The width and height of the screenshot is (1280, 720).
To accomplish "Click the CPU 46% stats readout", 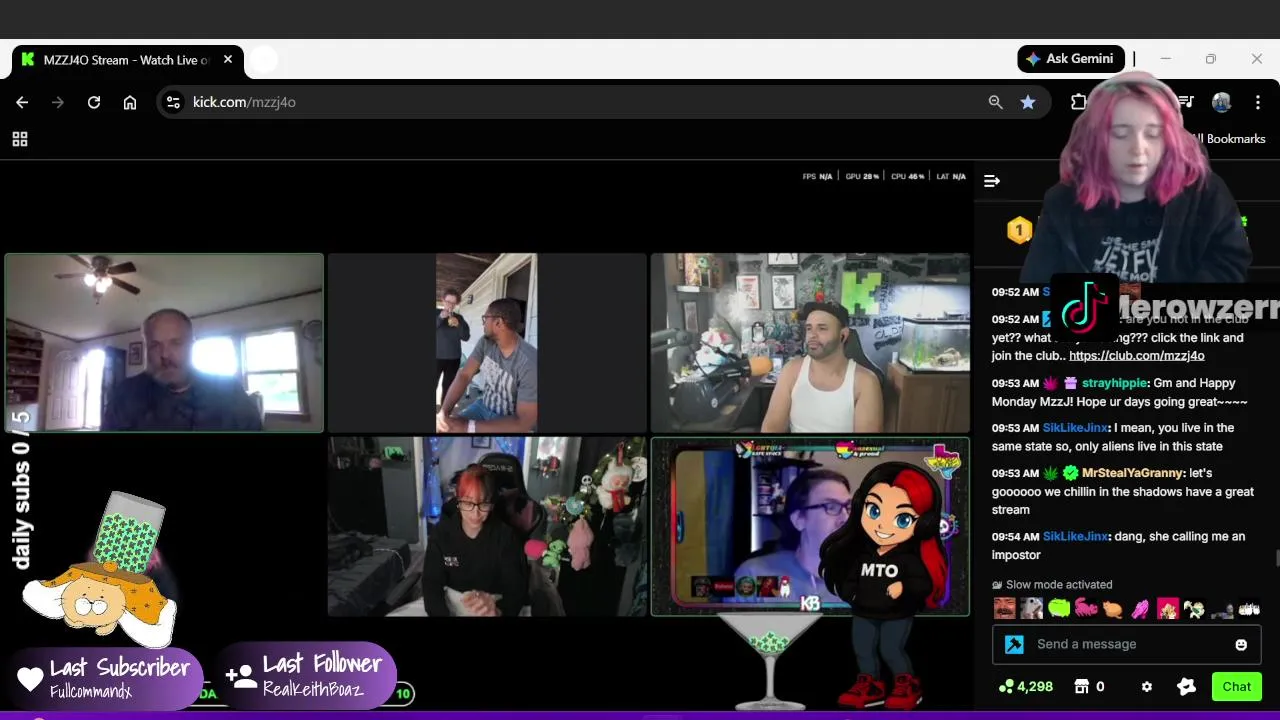I will (908, 177).
